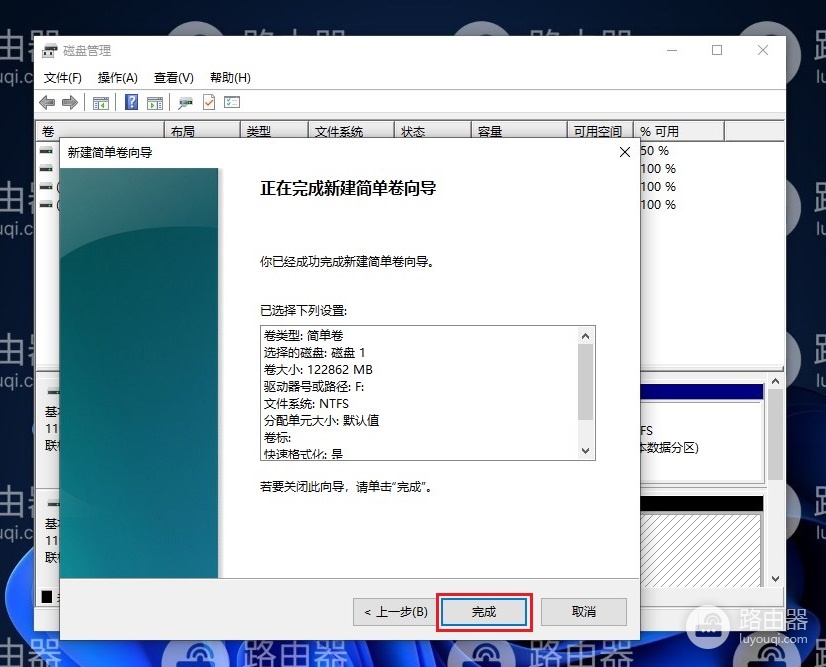This screenshot has width=826, height=667.
Task: Click the disk pane vertical scrollbar thumb
Action: click(x=775, y=434)
